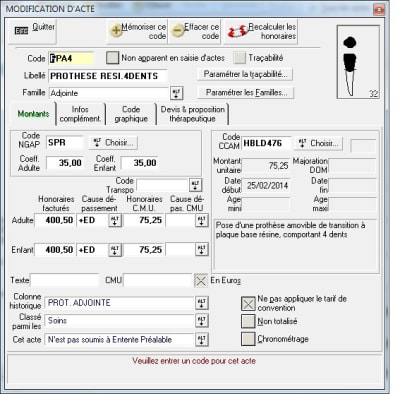Toggle the Chronométrage checkbox
The height and width of the screenshot is (394, 400).
(248, 339)
